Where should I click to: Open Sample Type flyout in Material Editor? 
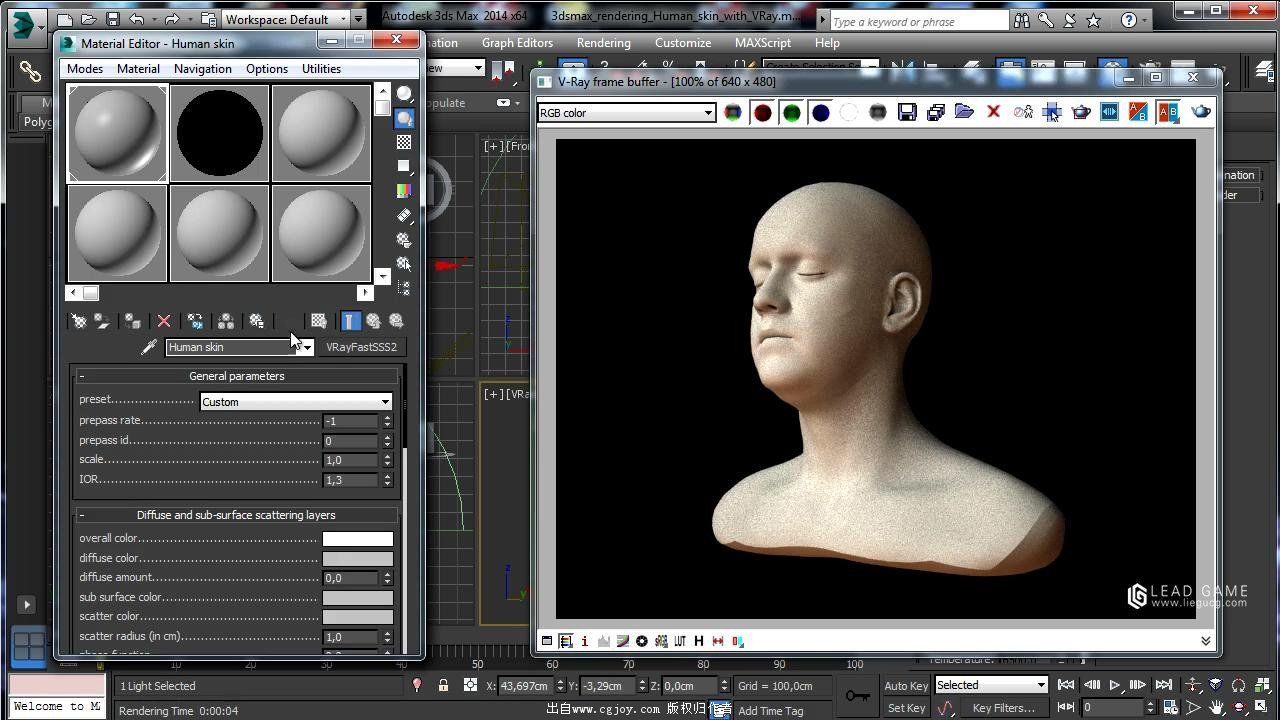404,94
